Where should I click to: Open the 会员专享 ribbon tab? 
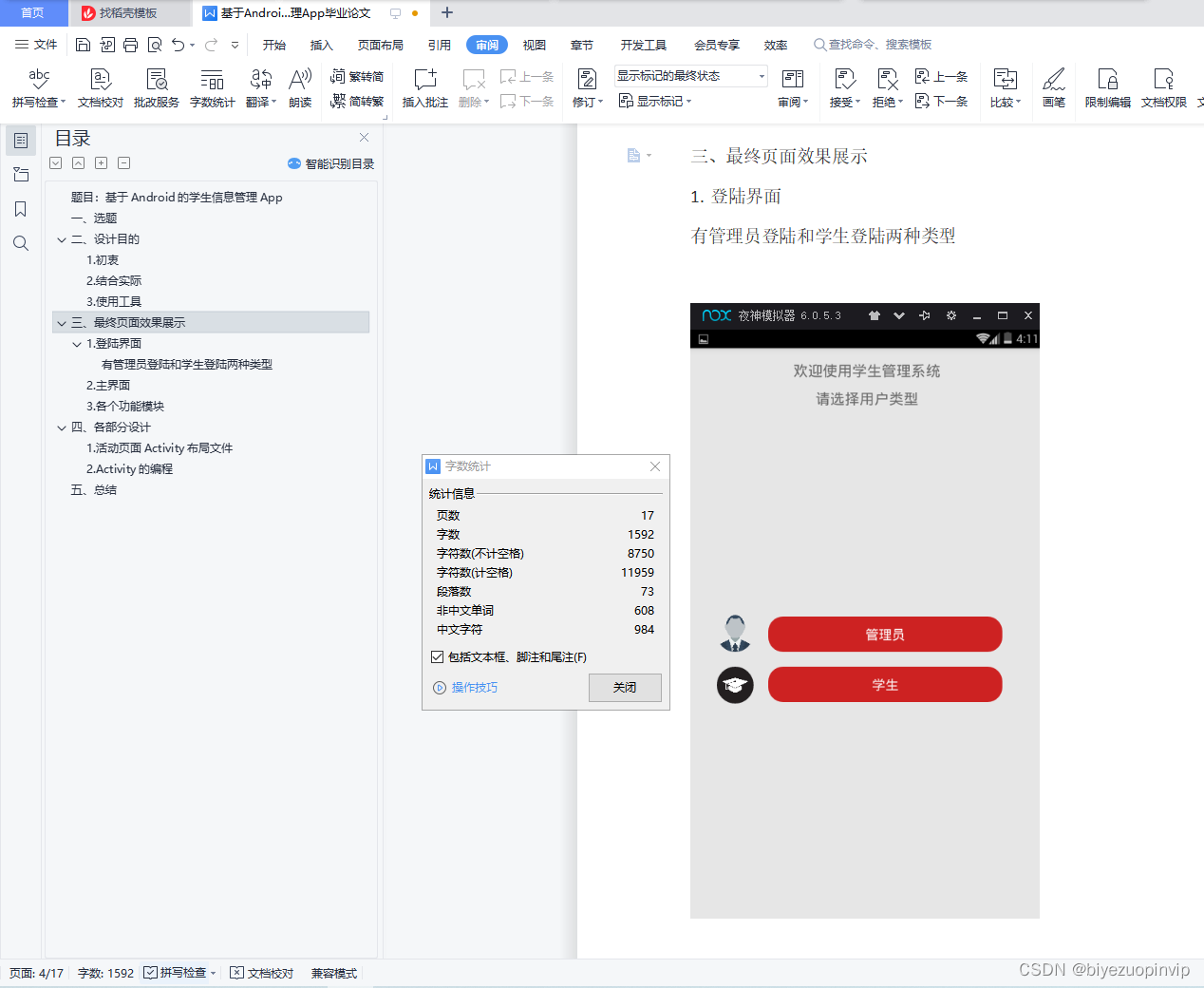[717, 45]
